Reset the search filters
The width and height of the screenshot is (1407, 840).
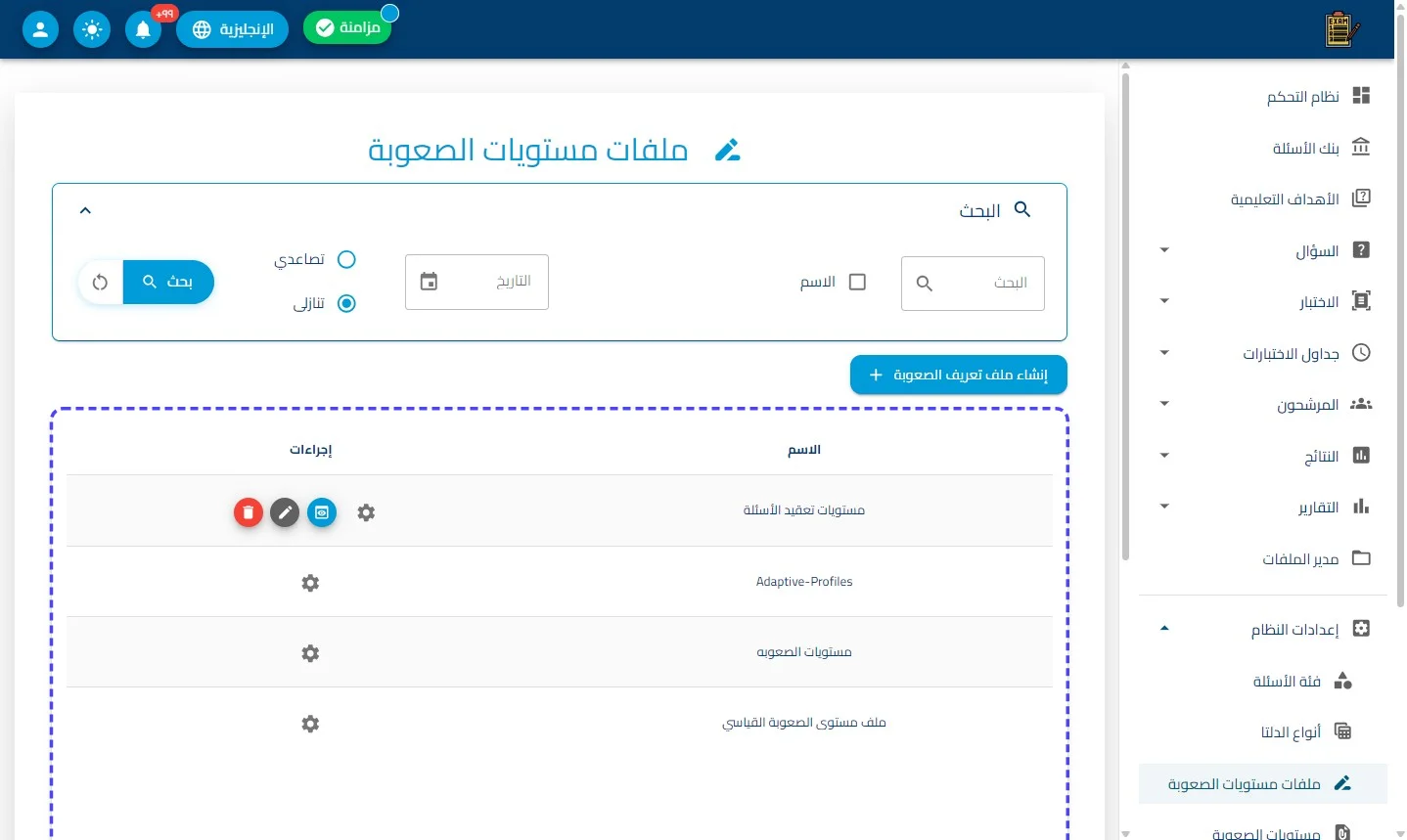click(100, 283)
